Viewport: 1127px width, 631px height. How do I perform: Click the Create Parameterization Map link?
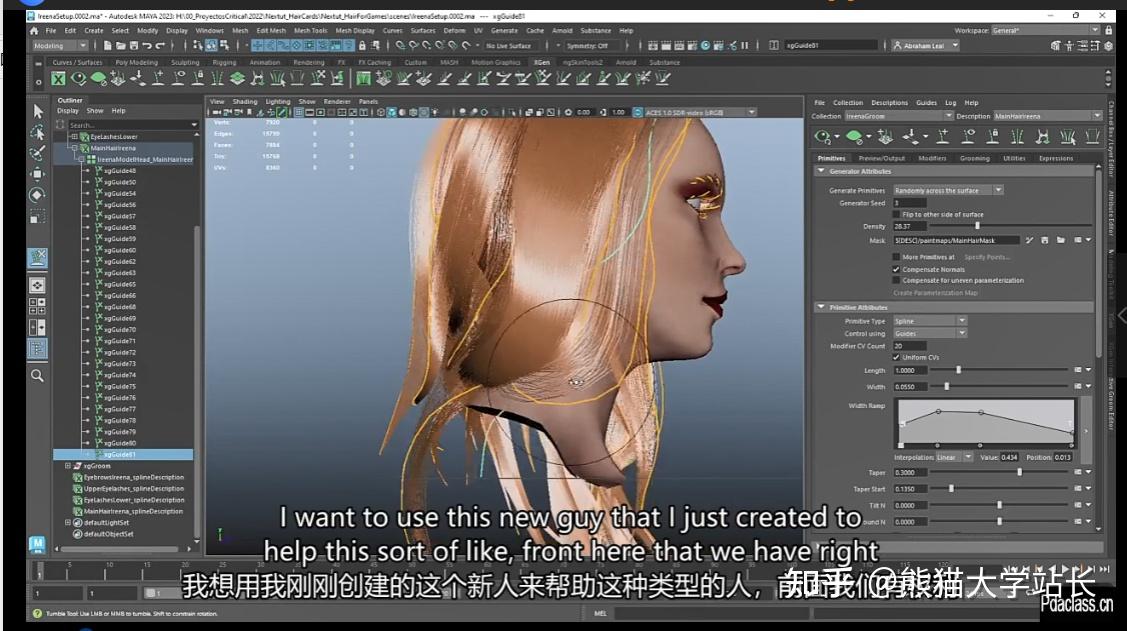(x=936, y=293)
